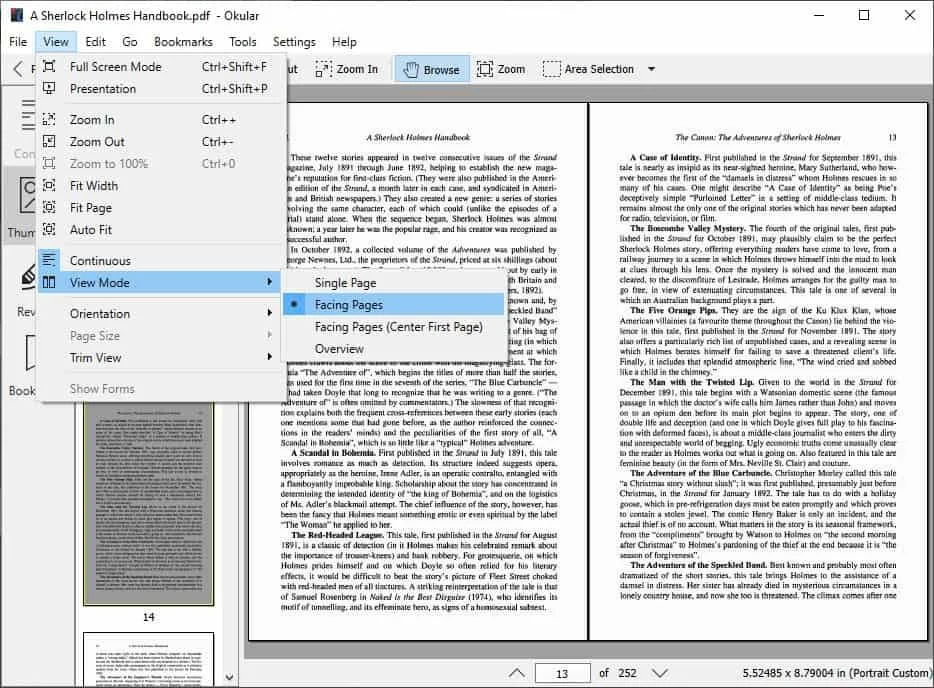Select the Facing Pages radio option
The image size is (934, 688).
(394, 304)
